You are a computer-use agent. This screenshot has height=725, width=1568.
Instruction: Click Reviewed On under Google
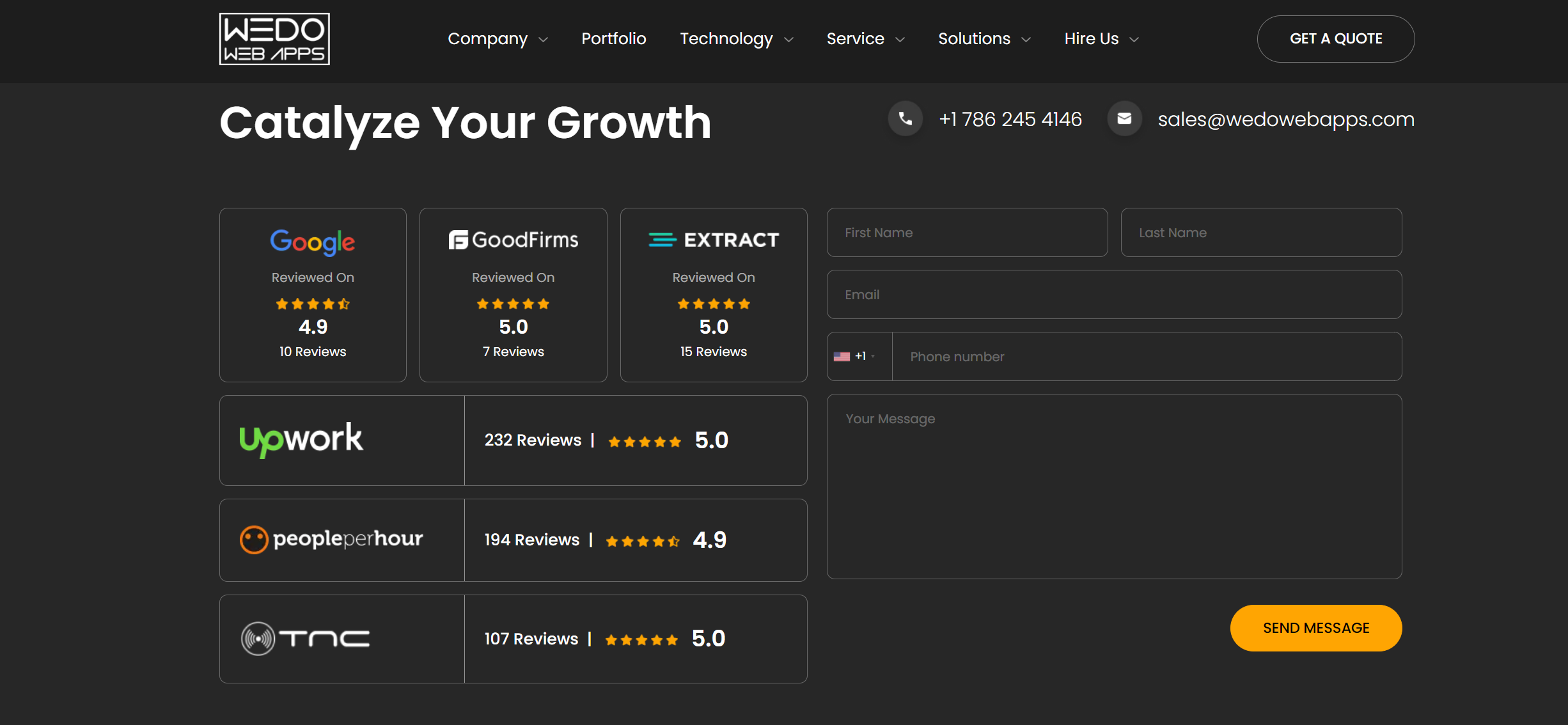(313, 277)
